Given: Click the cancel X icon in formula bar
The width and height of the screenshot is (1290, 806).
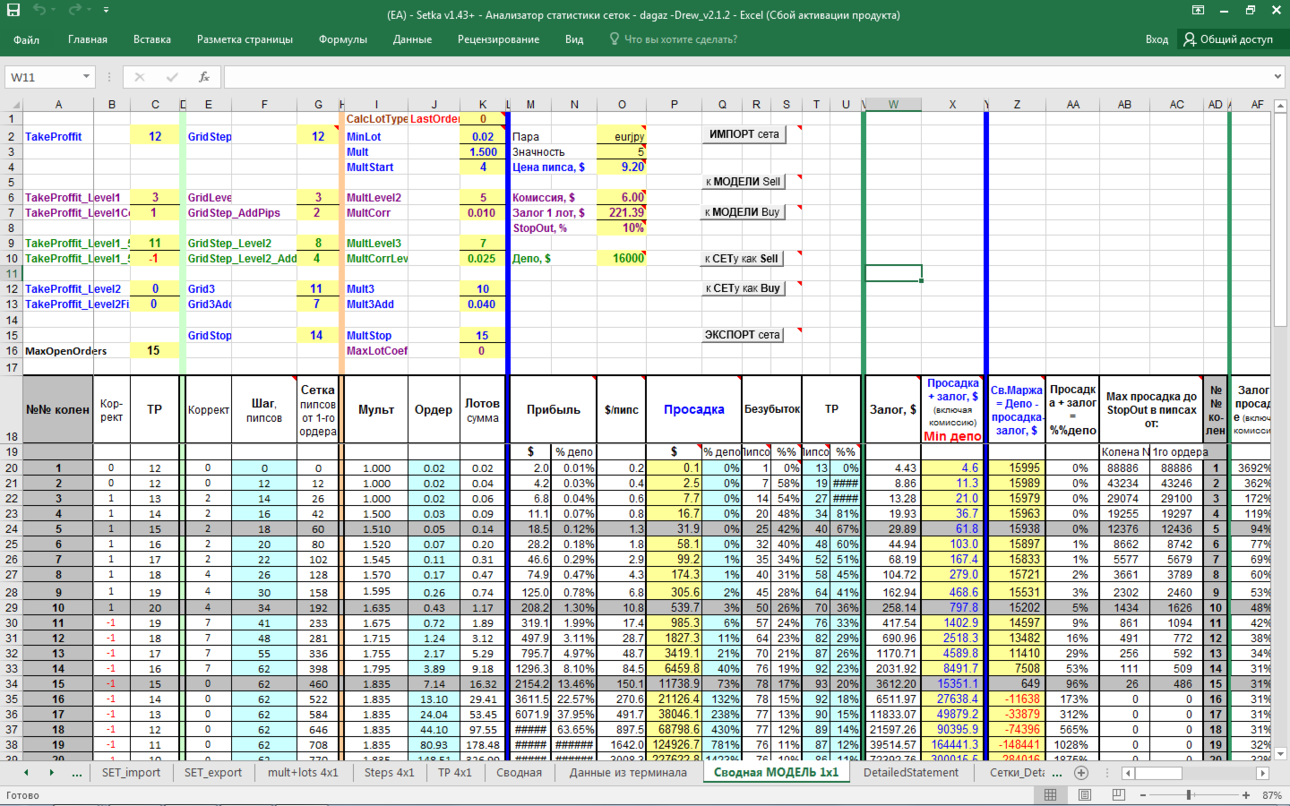Looking at the screenshot, I should coord(139,77).
